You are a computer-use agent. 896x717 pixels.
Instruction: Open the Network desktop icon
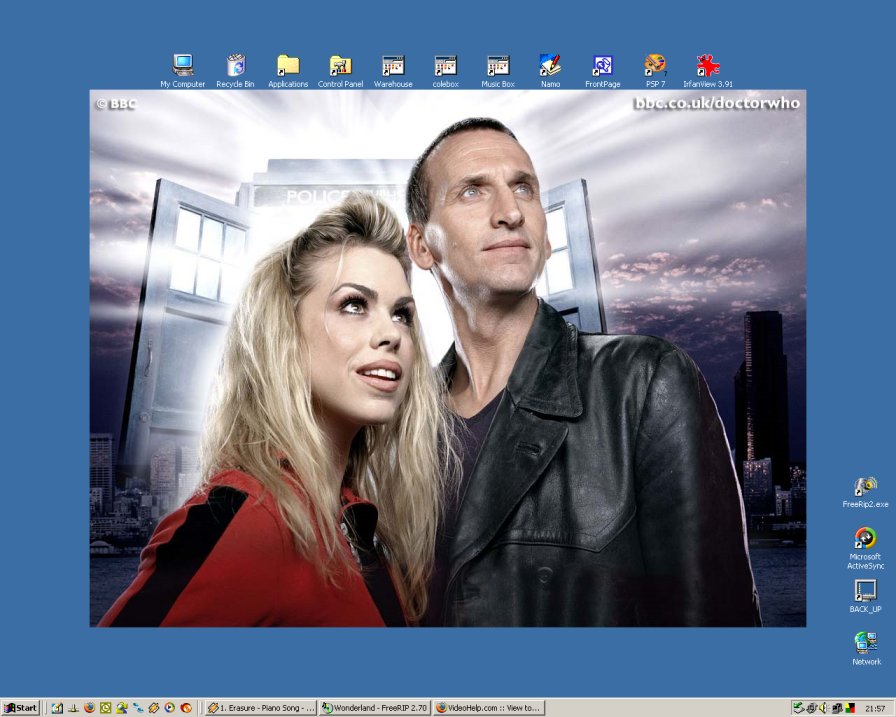pyautogui.click(x=866, y=649)
